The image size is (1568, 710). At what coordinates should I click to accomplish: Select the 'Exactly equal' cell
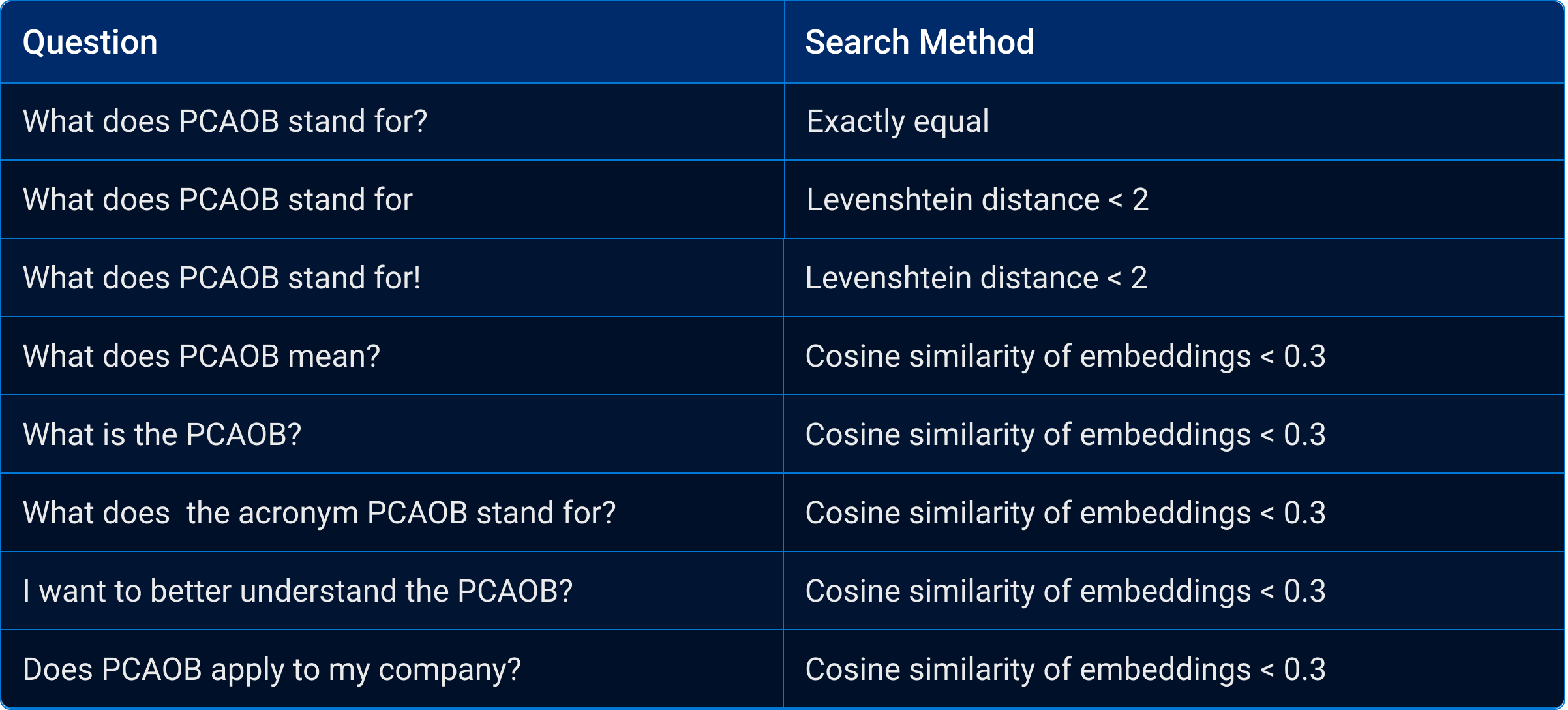pos(1175,121)
